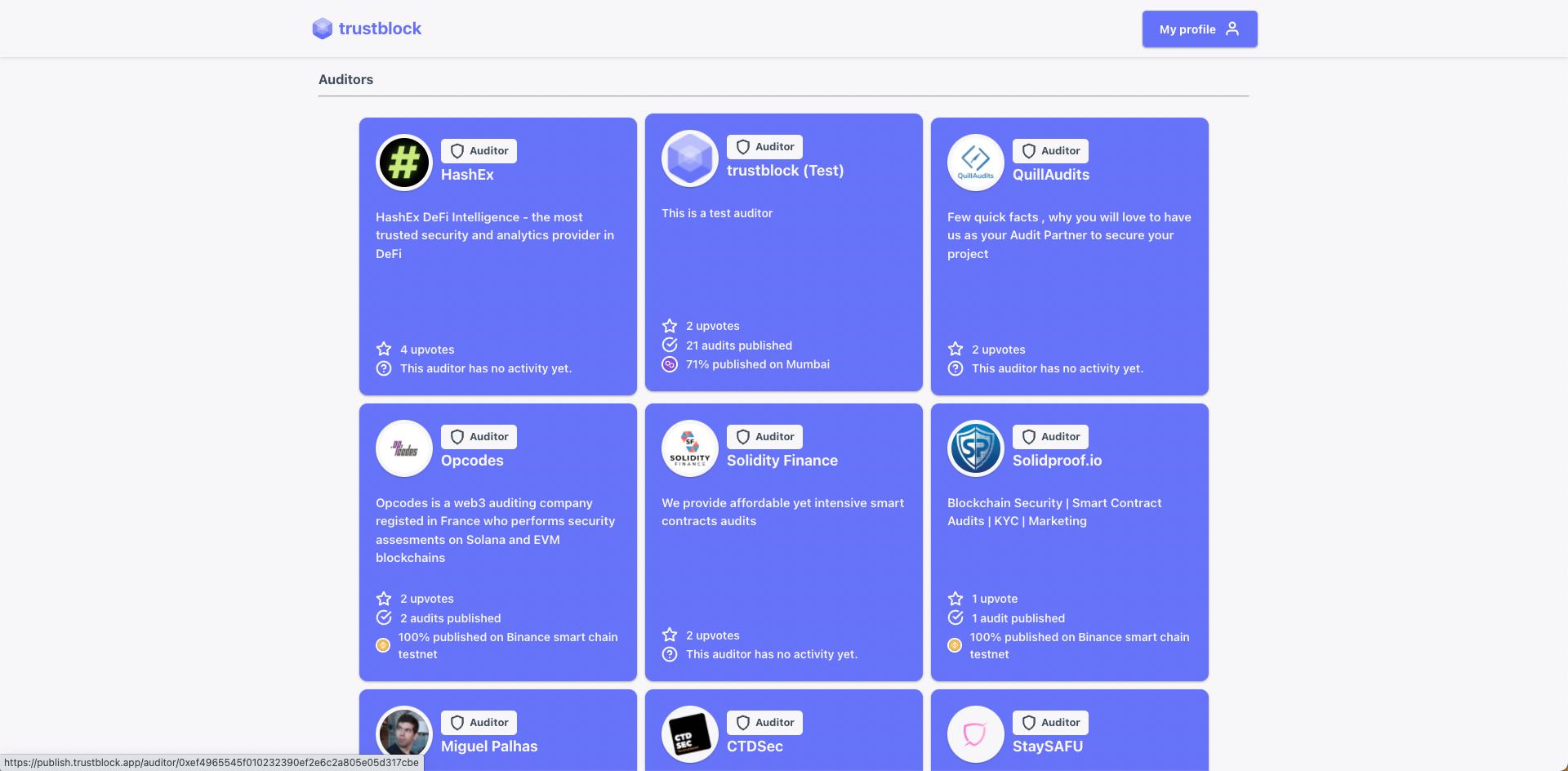Click trustblock (Test) logo avatar
This screenshot has width=1568, height=771.
point(690,158)
